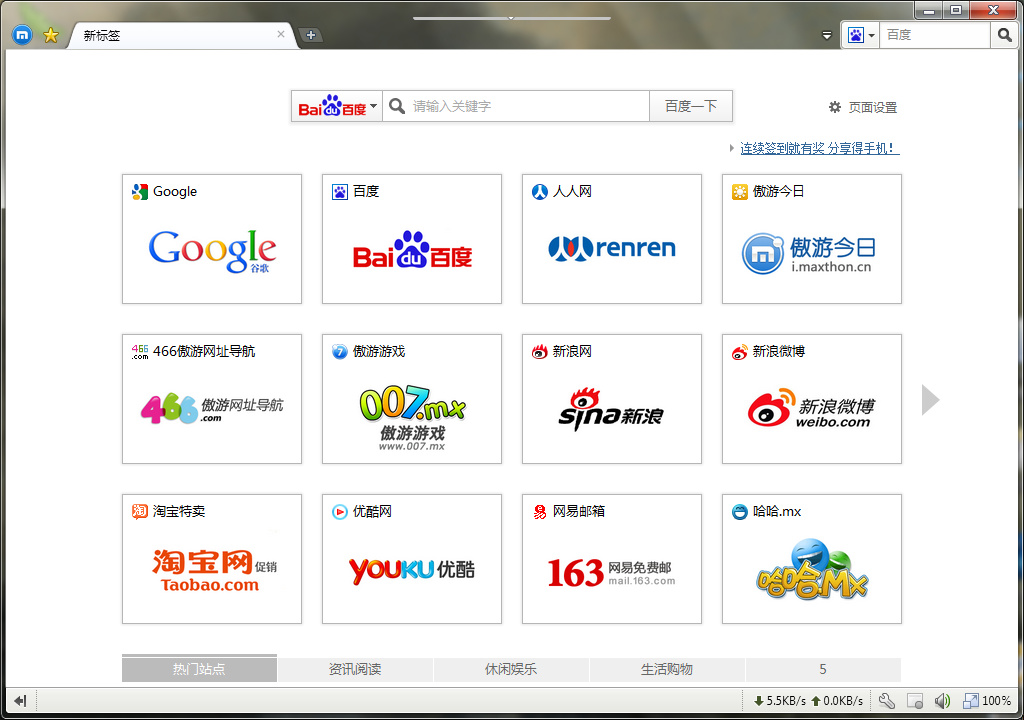Click the 新浪网 favicon in tile header

click(539, 352)
